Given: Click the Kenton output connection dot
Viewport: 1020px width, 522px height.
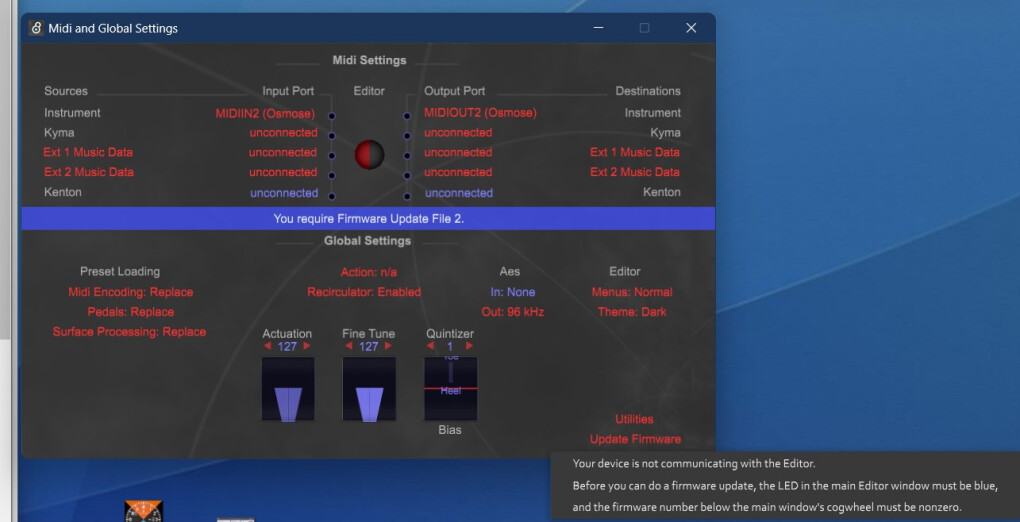Looking at the screenshot, I should (407, 196).
